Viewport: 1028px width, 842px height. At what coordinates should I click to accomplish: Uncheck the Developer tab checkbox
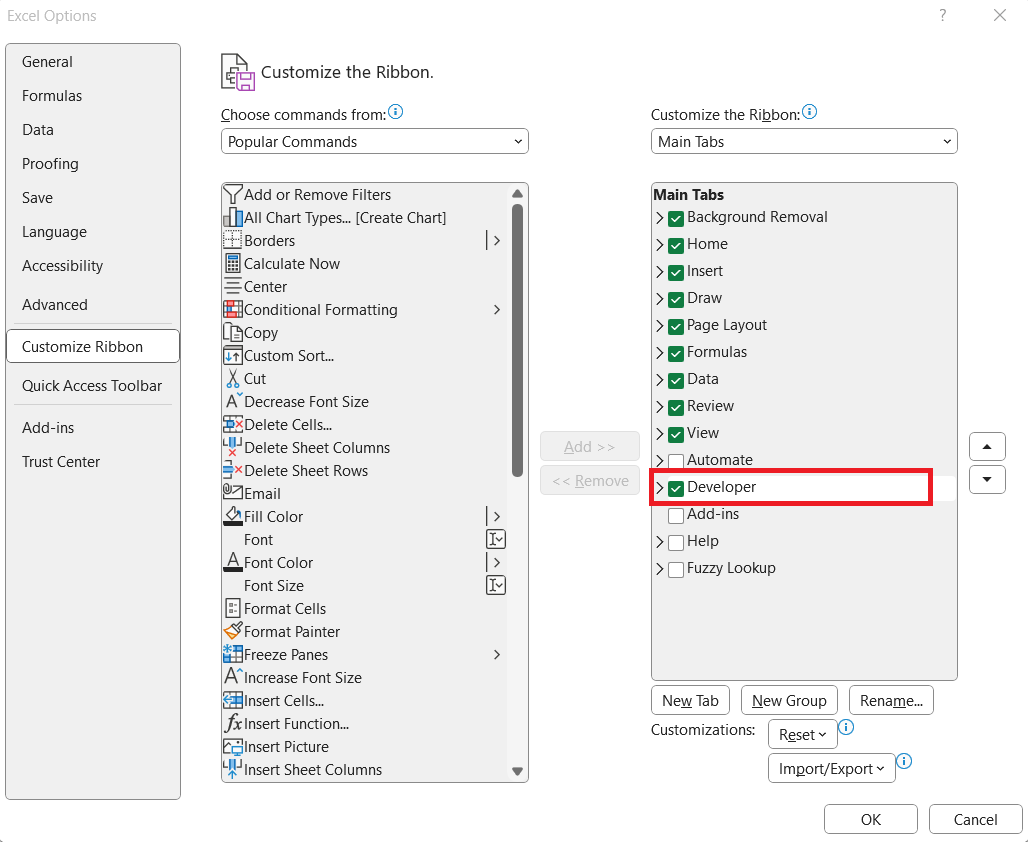[x=676, y=488]
